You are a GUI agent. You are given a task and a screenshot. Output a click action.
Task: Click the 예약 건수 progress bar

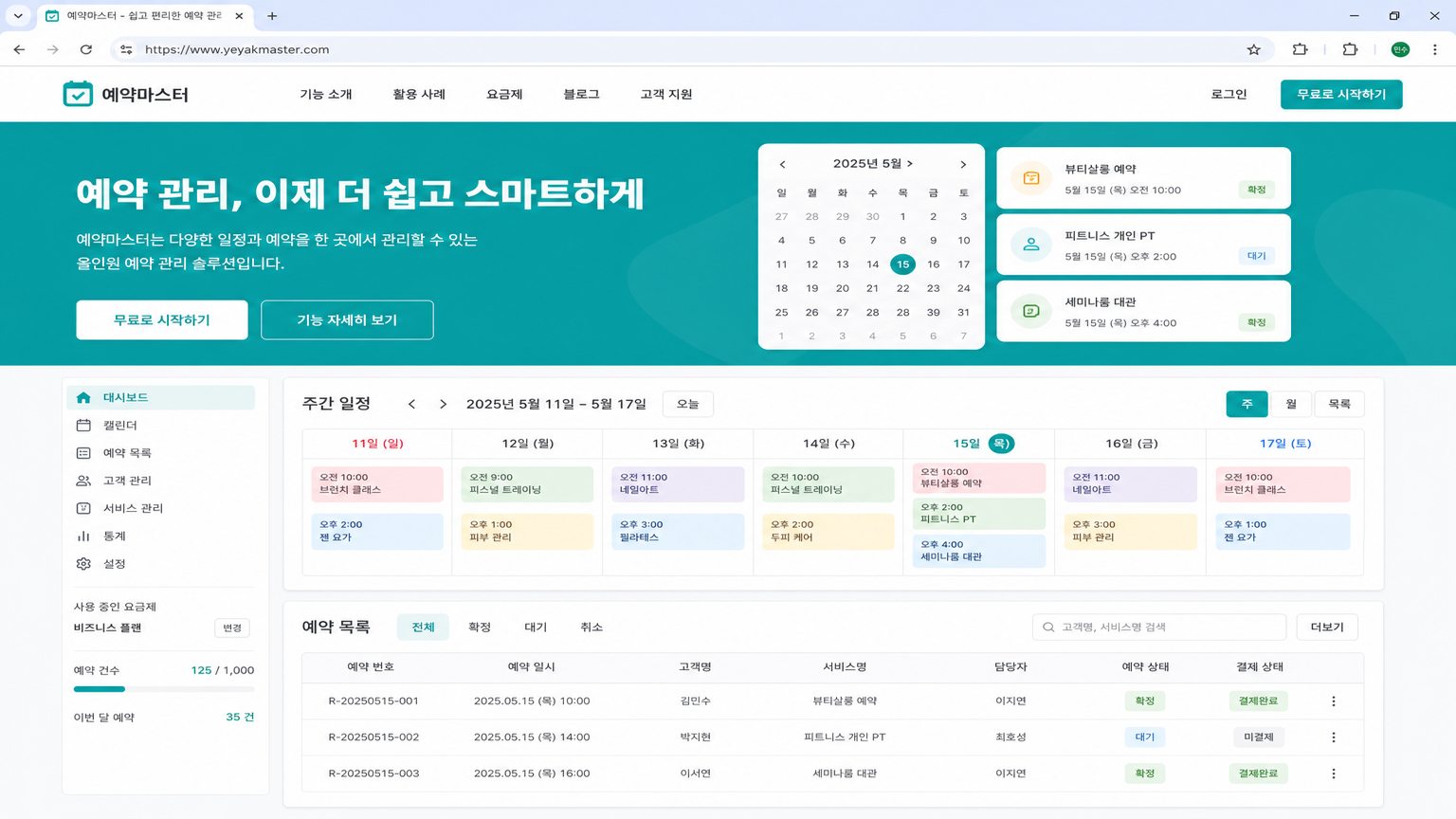pyautogui.click(x=164, y=689)
